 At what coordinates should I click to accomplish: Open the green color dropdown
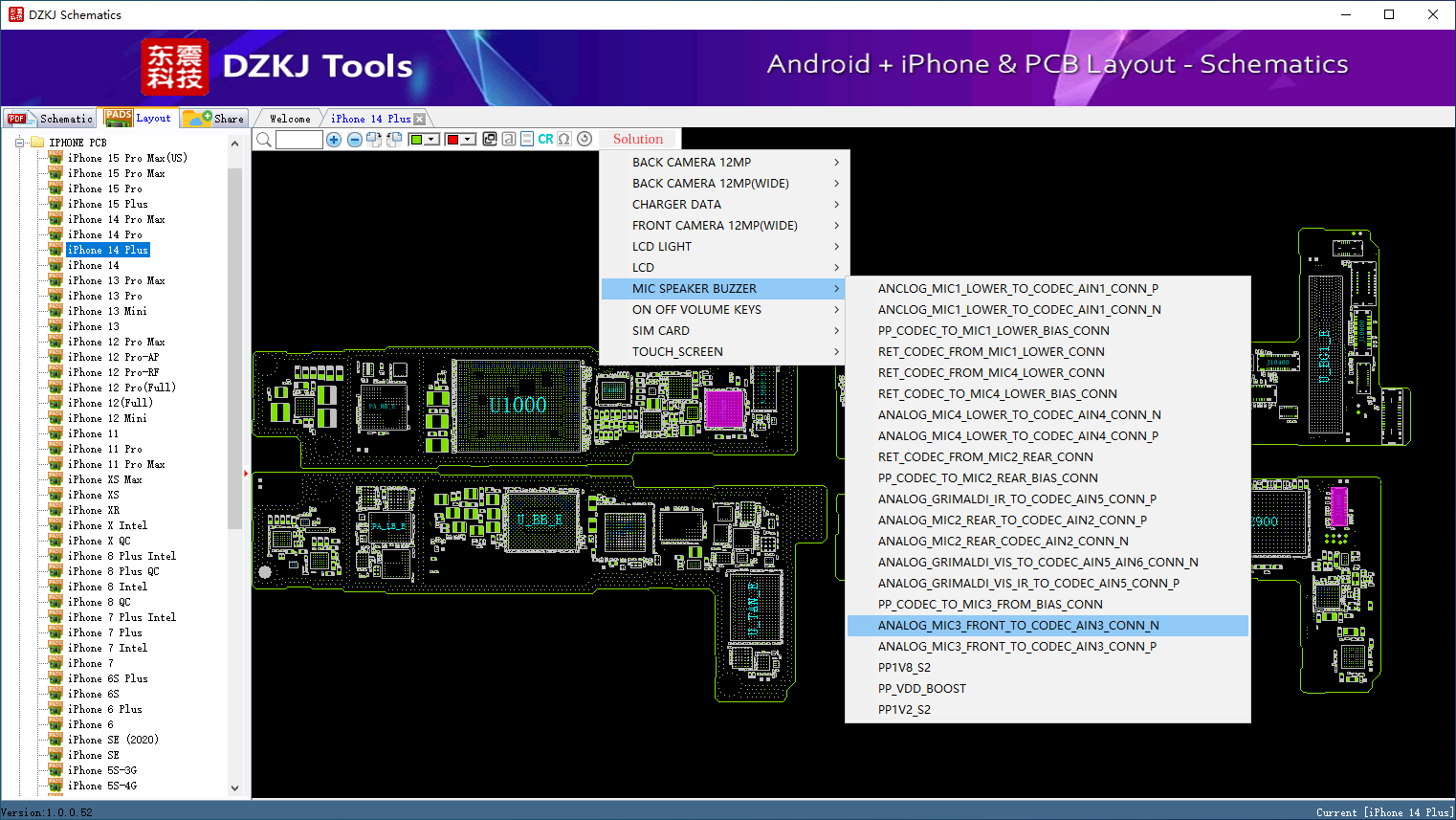pos(431,140)
